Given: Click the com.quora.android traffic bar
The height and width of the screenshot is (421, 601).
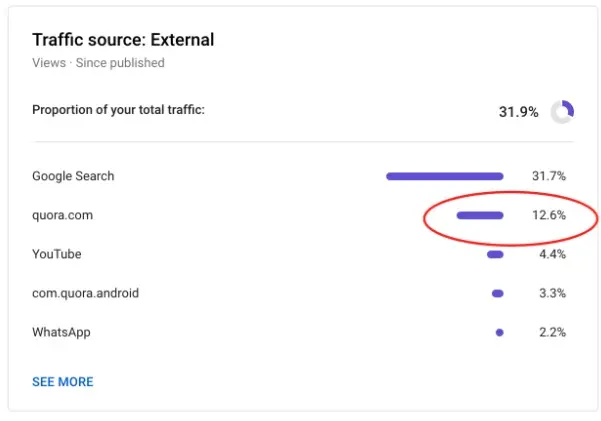Looking at the screenshot, I should click(497, 293).
